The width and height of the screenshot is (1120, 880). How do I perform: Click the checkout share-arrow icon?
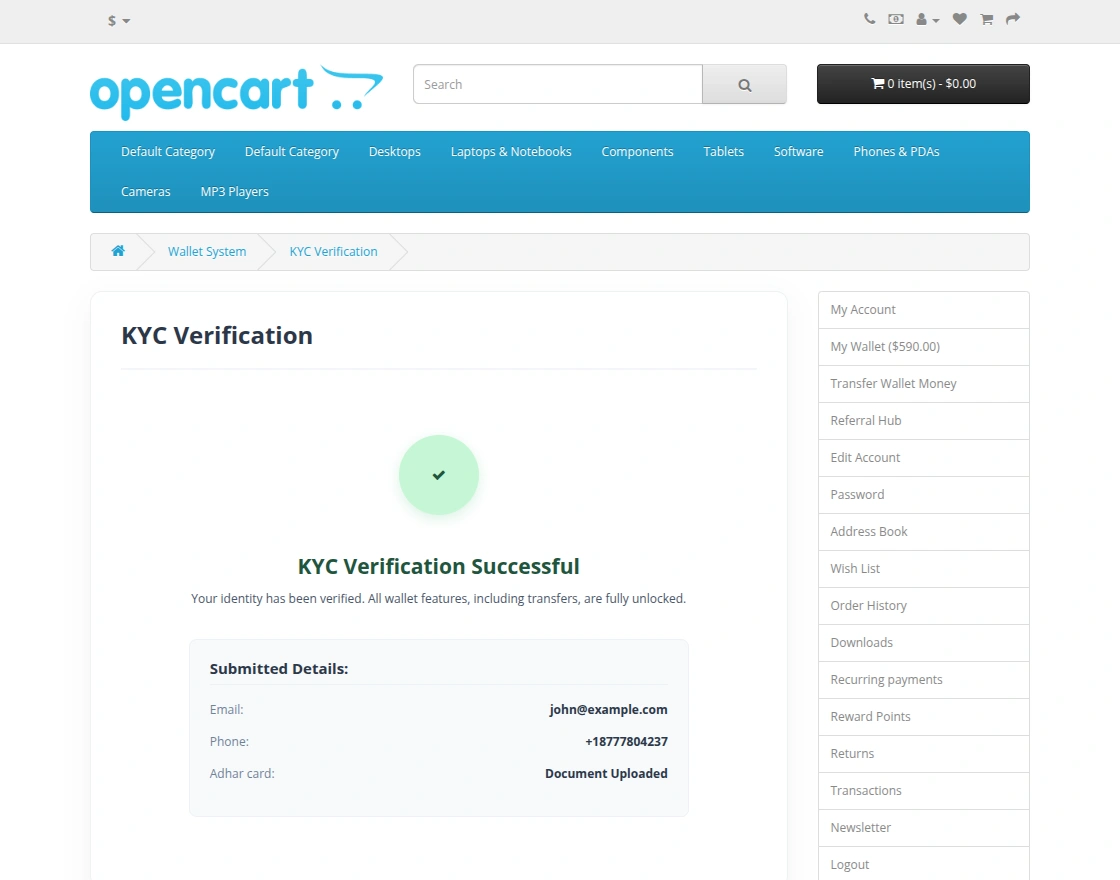coord(1013,19)
